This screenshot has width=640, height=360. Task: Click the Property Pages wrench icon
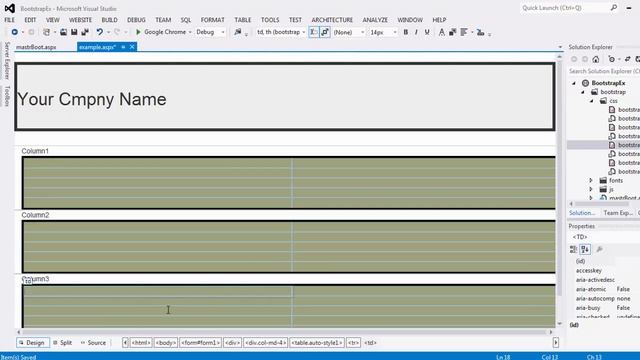click(600, 249)
